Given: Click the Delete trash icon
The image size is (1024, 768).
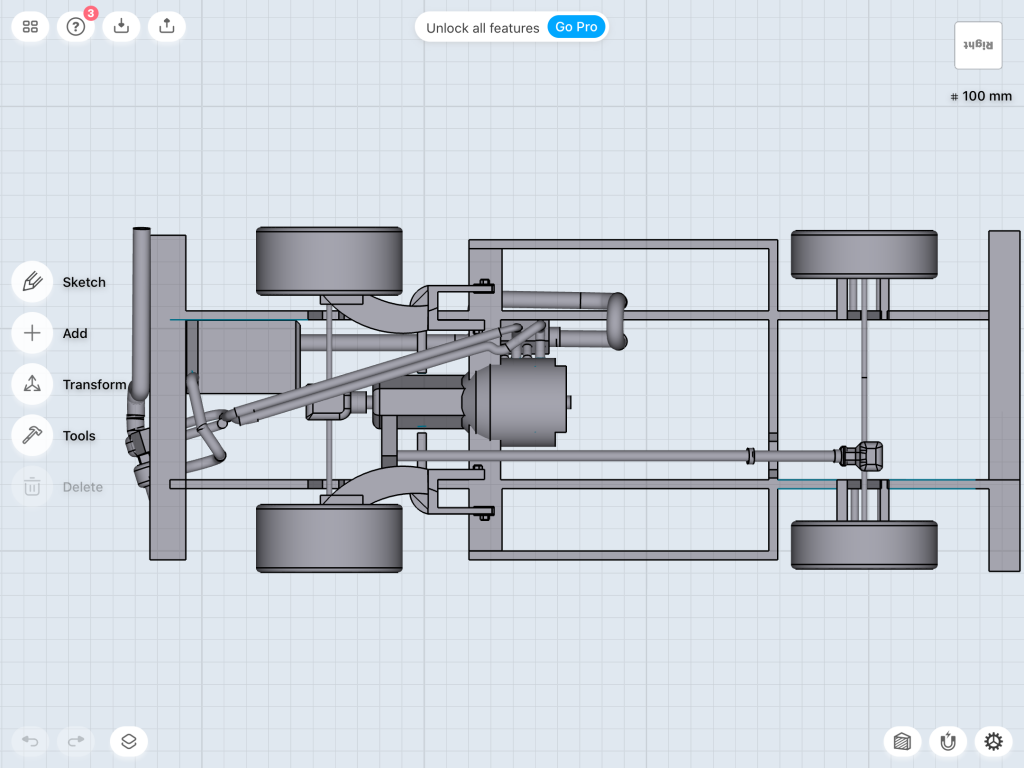Looking at the screenshot, I should pos(32,487).
